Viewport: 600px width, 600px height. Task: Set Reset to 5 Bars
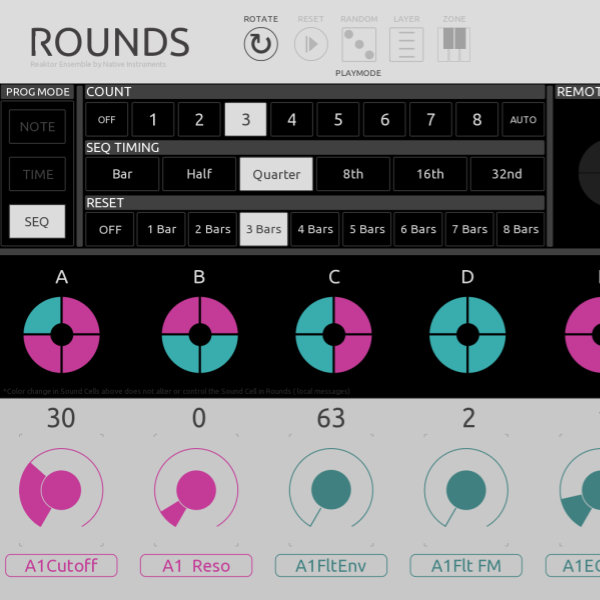(367, 229)
